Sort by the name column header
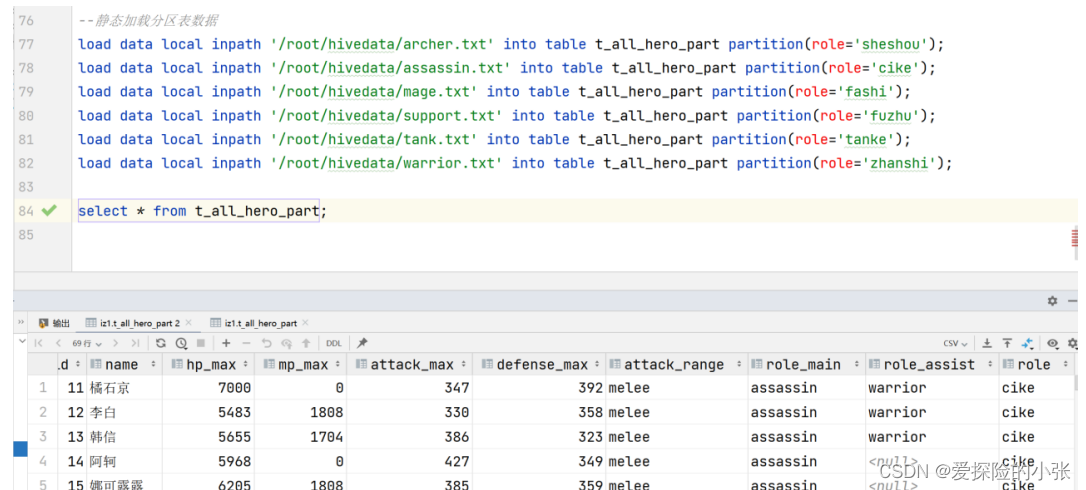 click(x=124, y=365)
